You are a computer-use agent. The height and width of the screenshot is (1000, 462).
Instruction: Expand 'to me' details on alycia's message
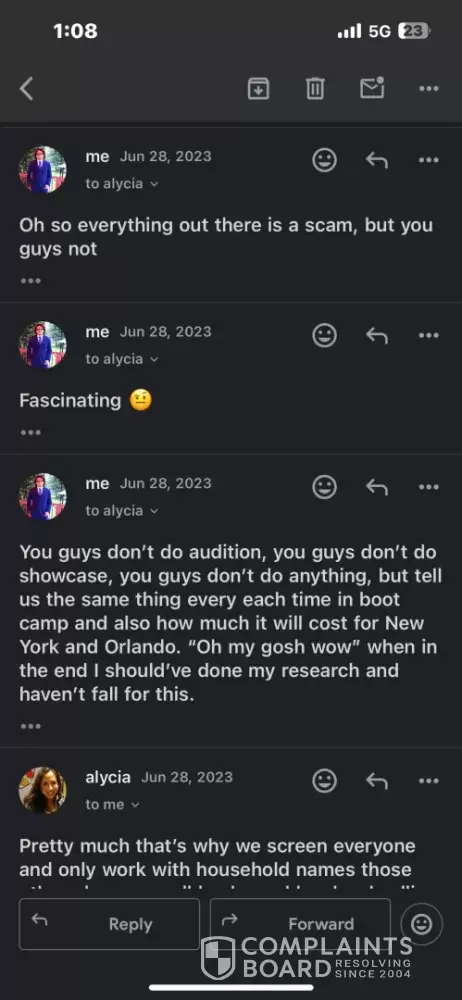pos(112,805)
